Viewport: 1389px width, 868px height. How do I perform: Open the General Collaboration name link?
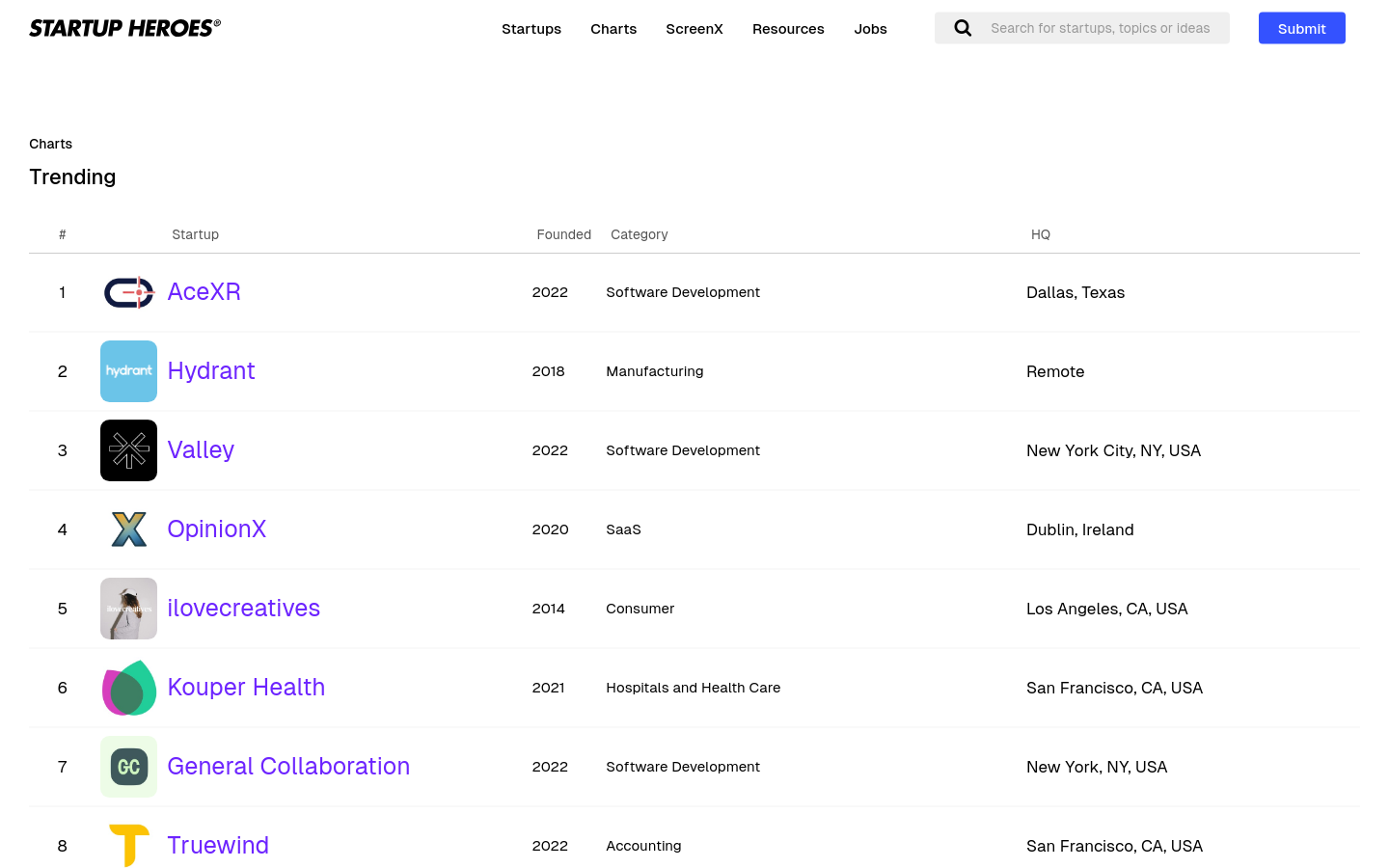coord(288,767)
